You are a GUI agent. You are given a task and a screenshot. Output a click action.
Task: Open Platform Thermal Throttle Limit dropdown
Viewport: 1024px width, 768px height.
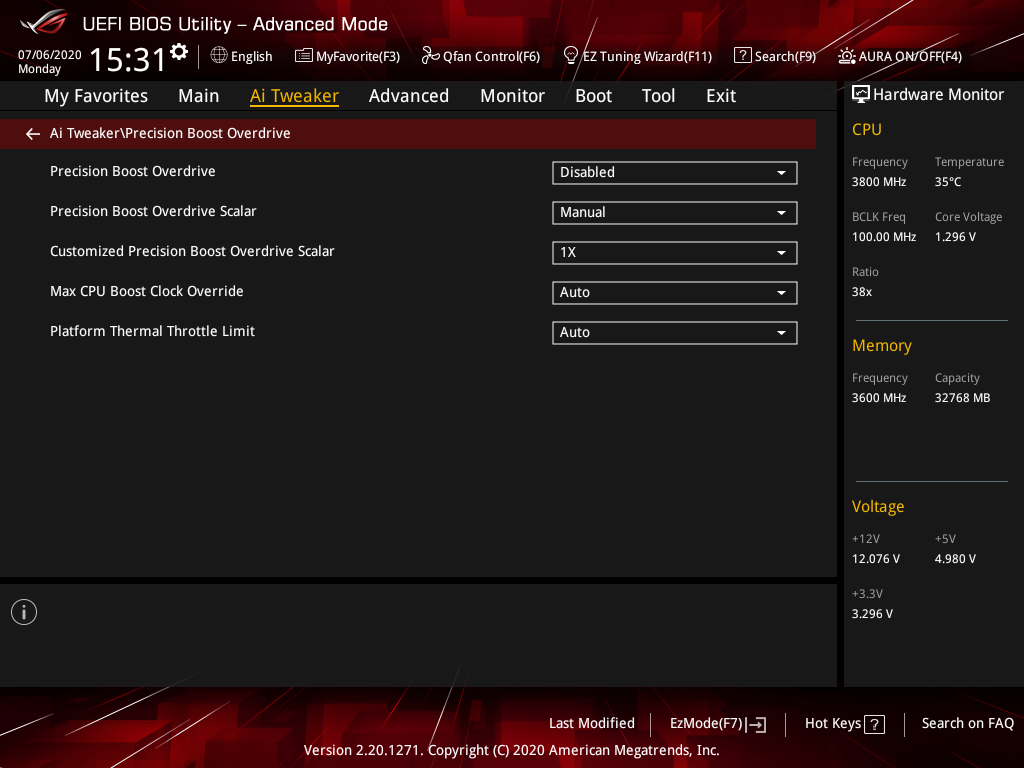tap(675, 332)
